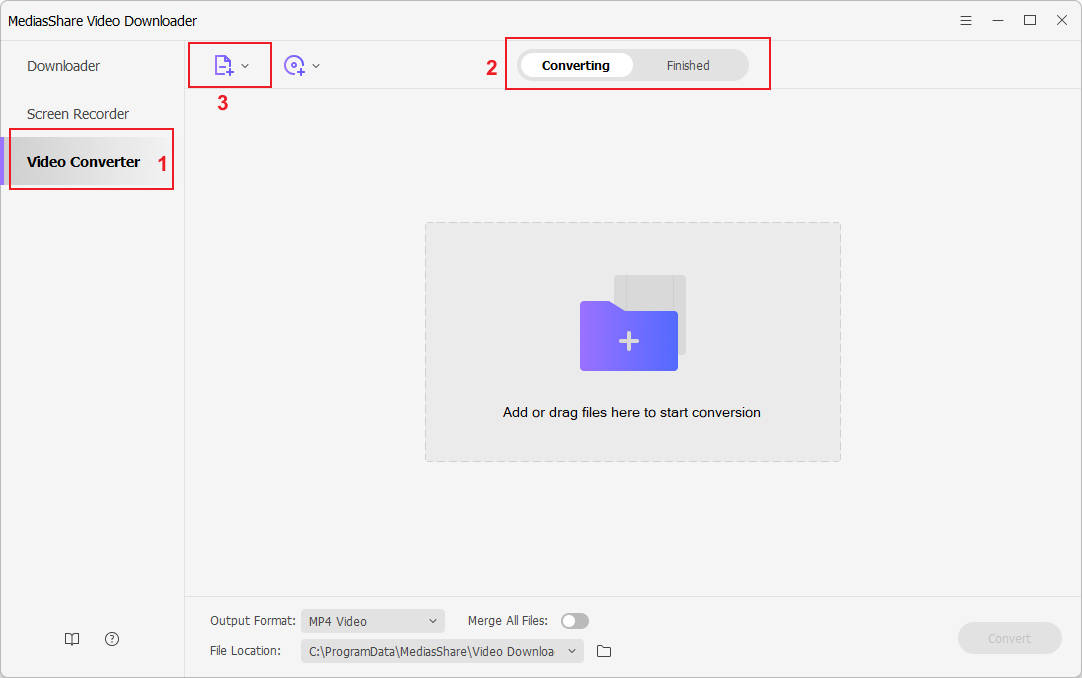The image size is (1082, 678).
Task: Open the output folder icon
Action: pyautogui.click(x=604, y=651)
